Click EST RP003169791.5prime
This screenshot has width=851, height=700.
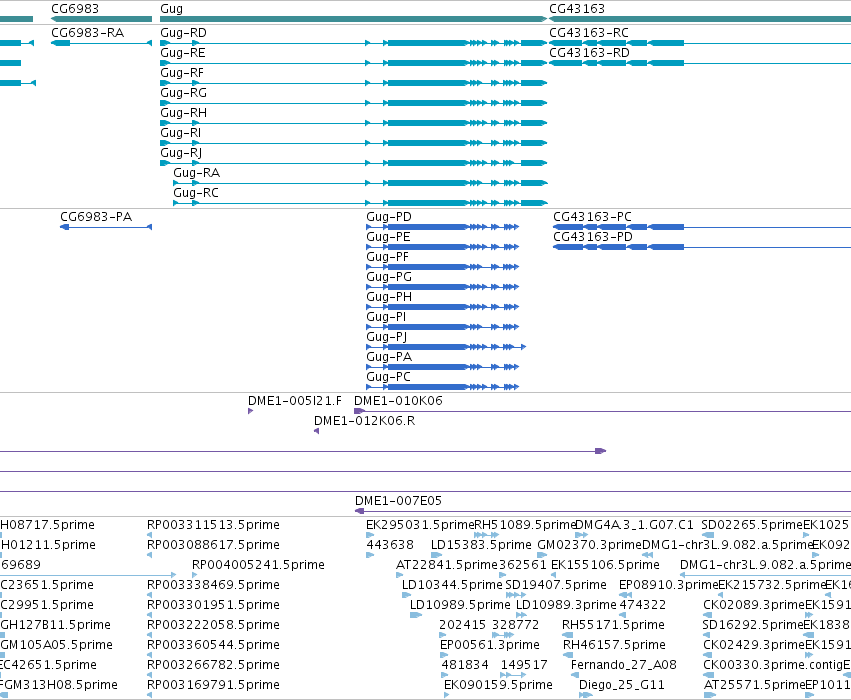click(x=213, y=685)
